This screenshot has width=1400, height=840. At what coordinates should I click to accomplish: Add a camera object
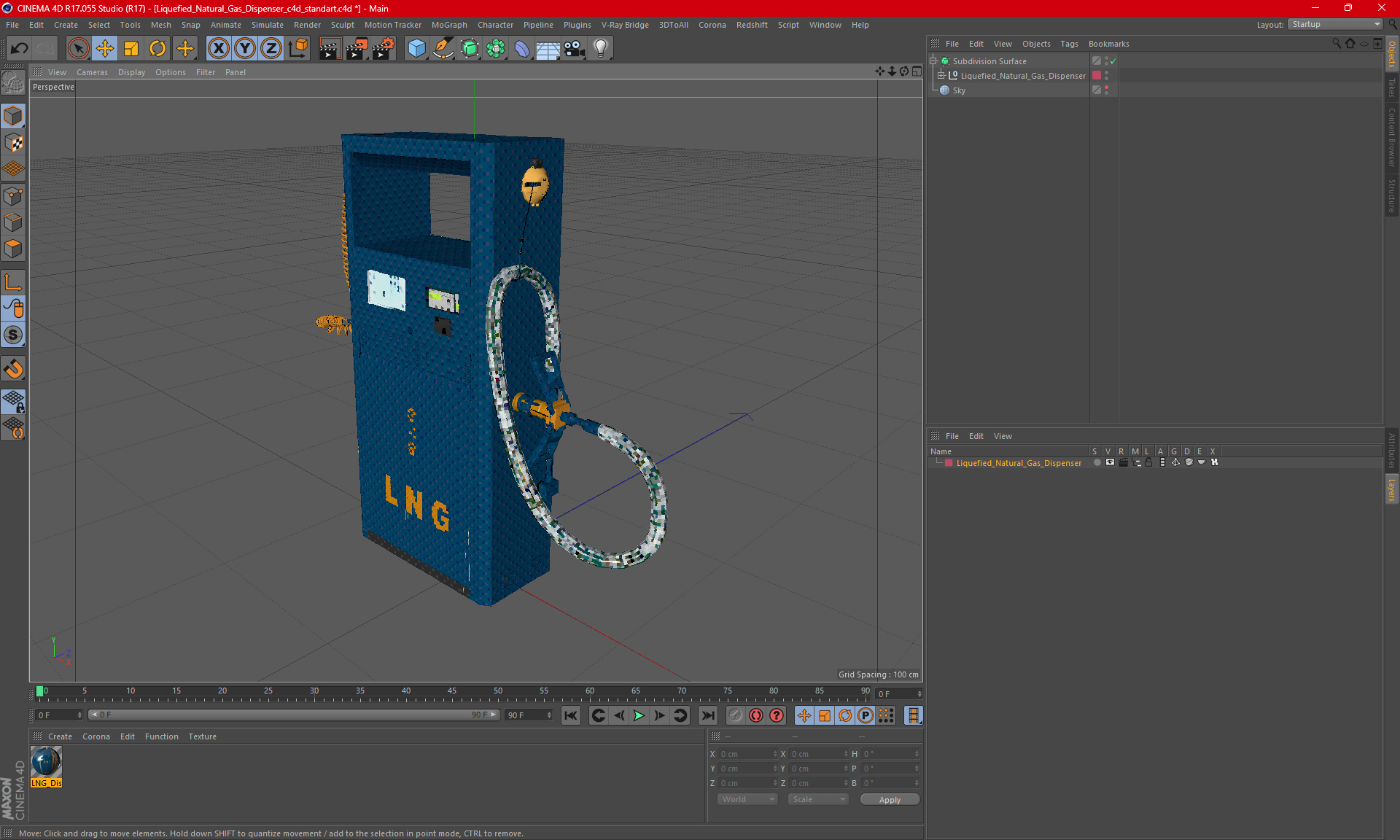(x=575, y=49)
